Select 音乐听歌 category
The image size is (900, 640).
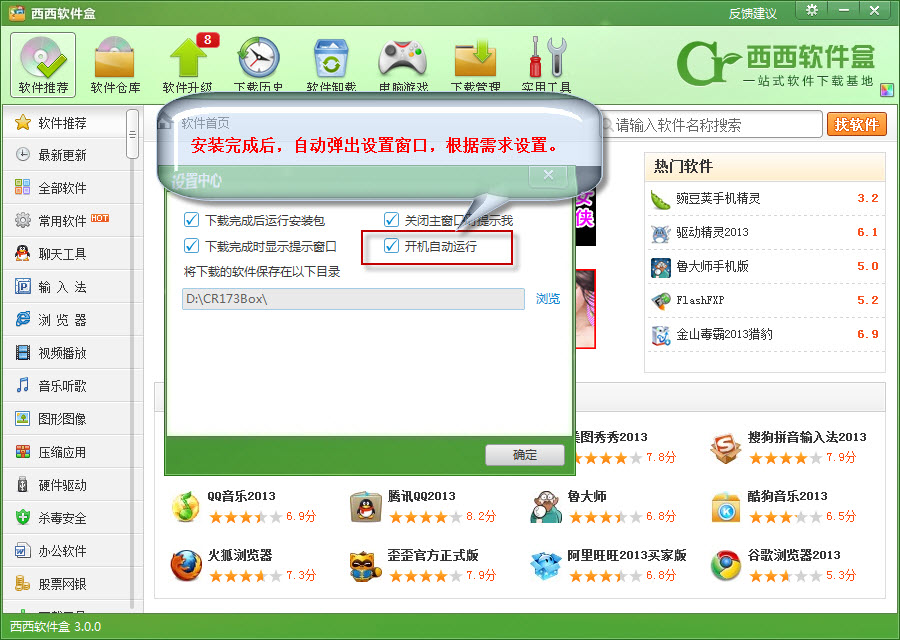point(65,386)
